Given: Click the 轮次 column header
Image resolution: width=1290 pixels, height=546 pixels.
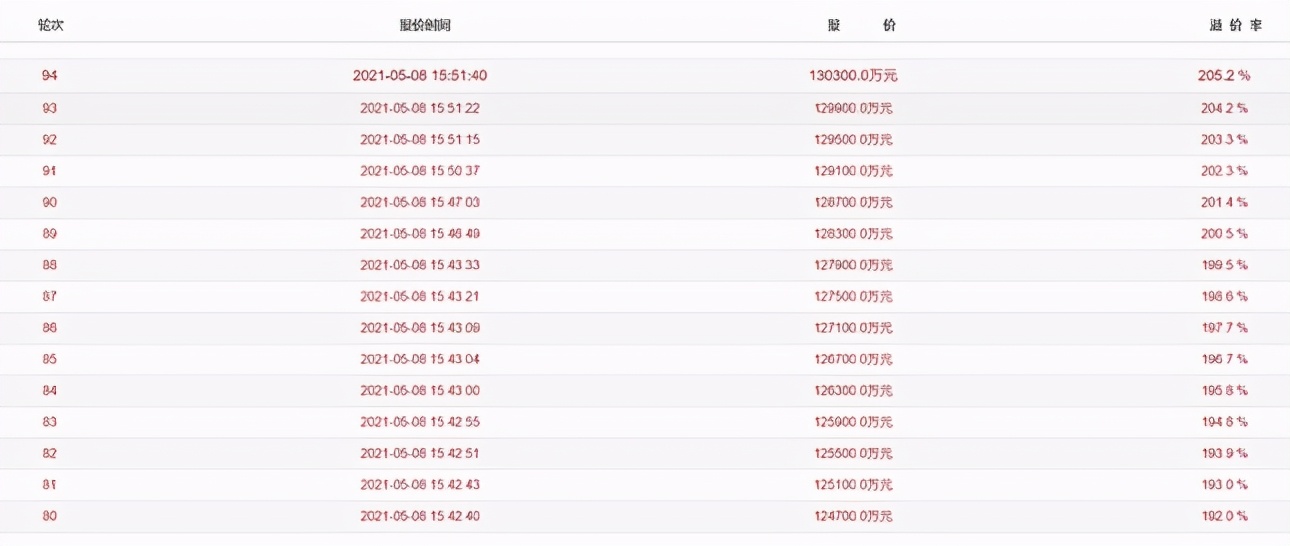Looking at the screenshot, I should click(x=51, y=25).
